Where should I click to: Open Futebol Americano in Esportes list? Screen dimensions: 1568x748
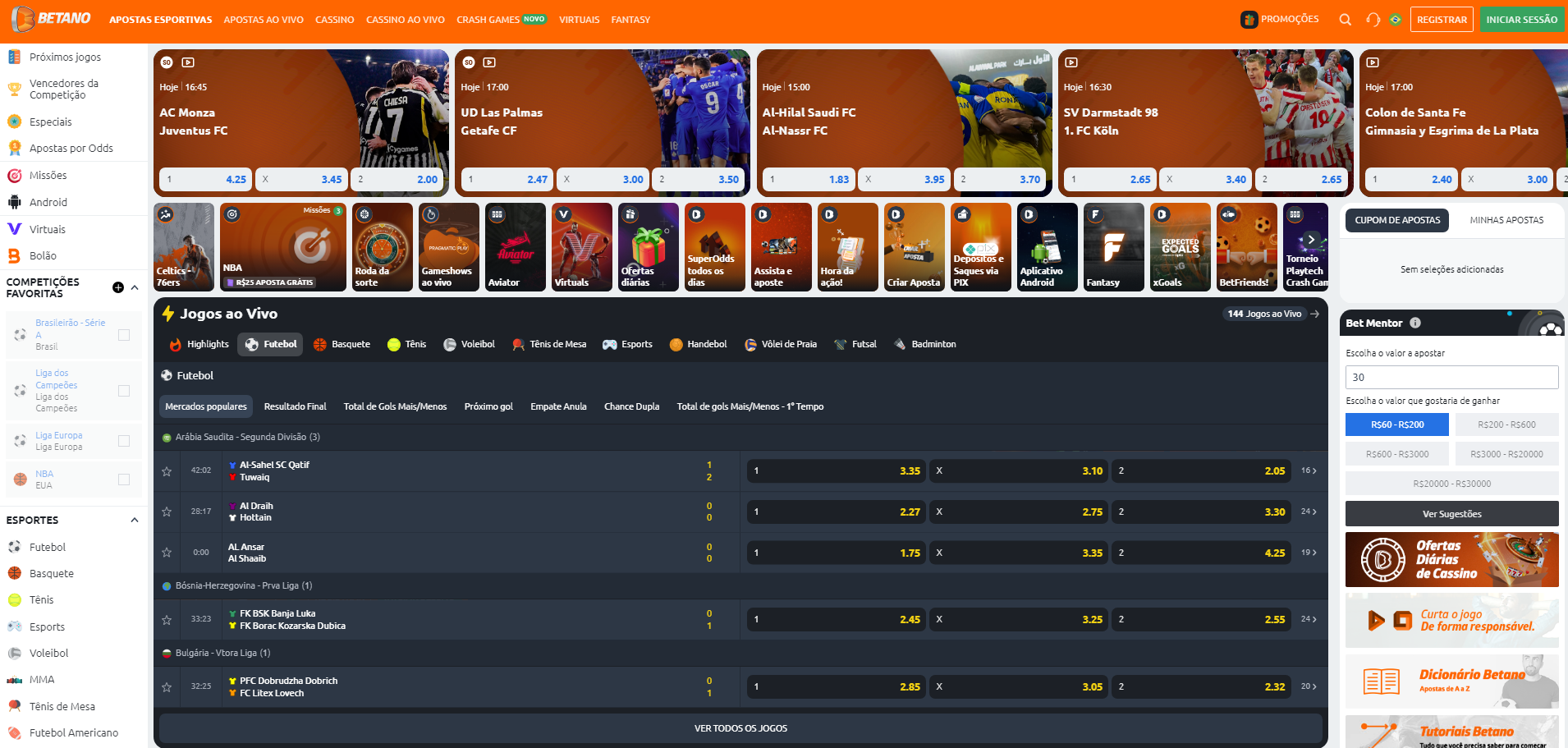[x=74, y=732]
